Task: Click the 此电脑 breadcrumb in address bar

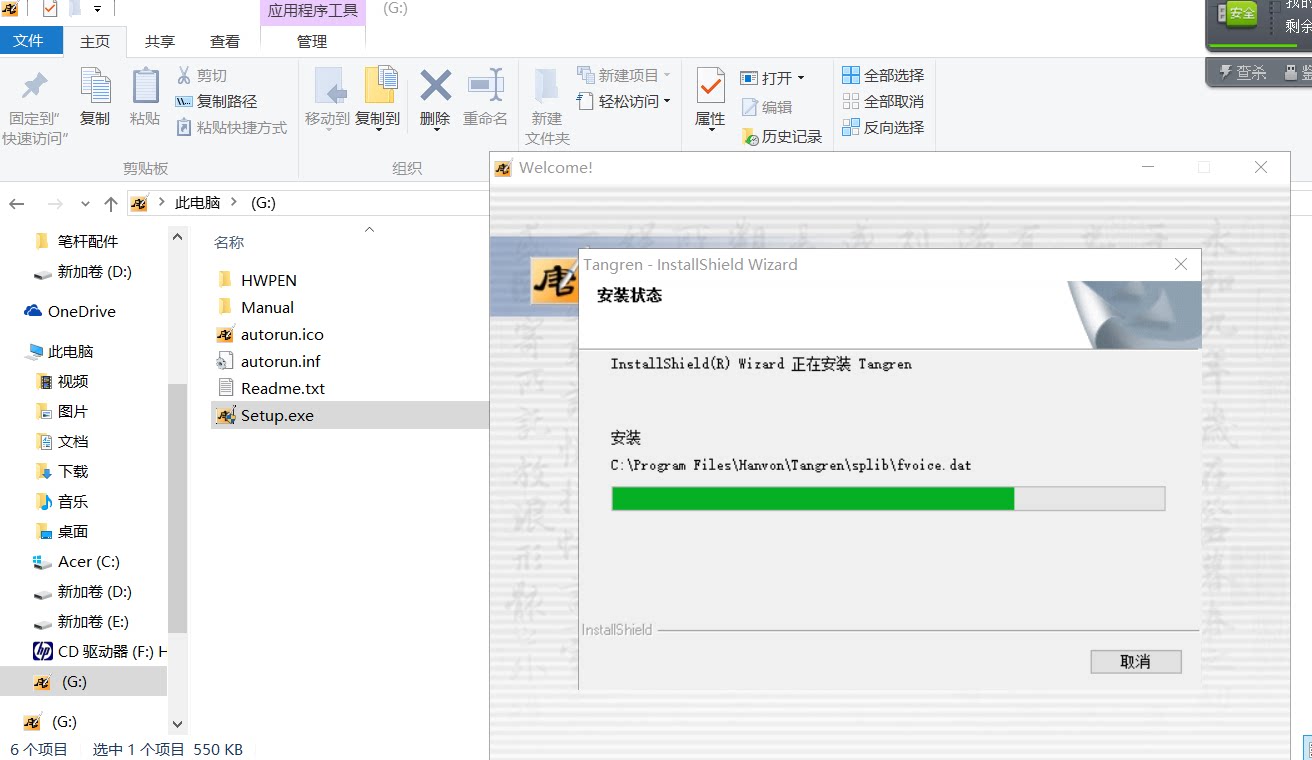Action: coord(198,202)
